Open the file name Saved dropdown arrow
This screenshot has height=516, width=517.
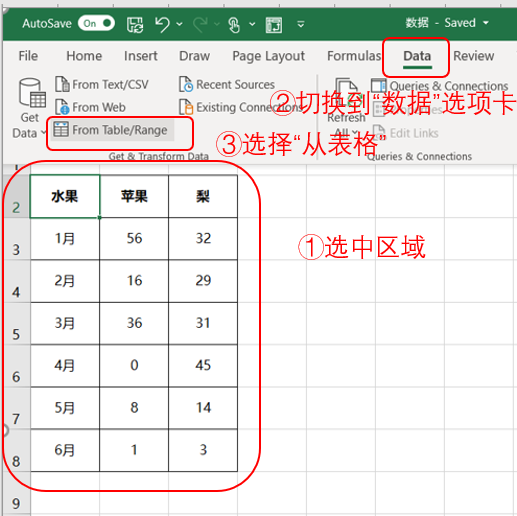click(x=486, y=23)
